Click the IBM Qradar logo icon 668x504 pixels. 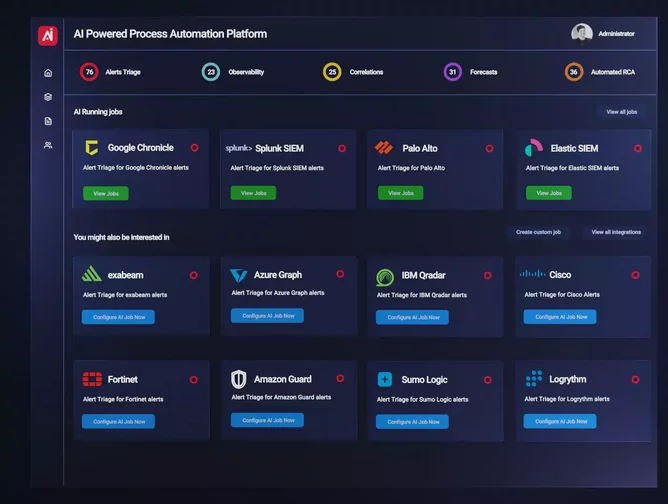coord(385,277)
